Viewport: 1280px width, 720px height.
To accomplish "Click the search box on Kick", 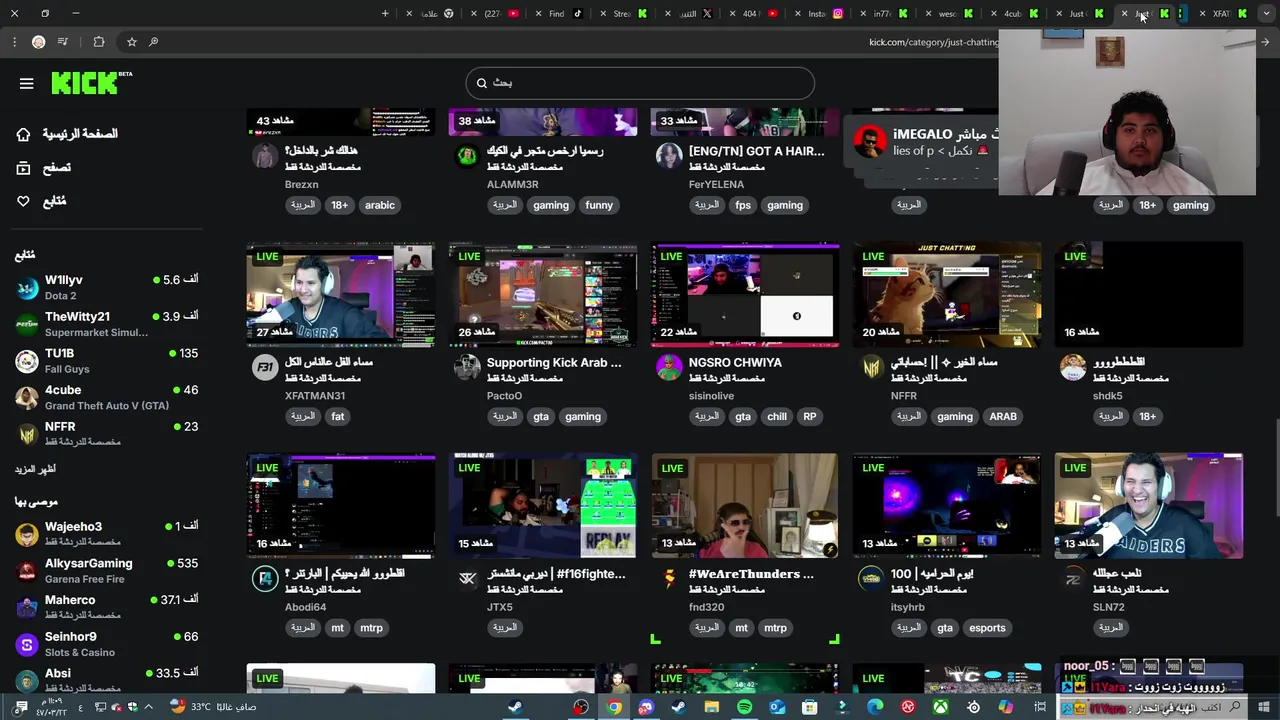I will pos(640,83).
